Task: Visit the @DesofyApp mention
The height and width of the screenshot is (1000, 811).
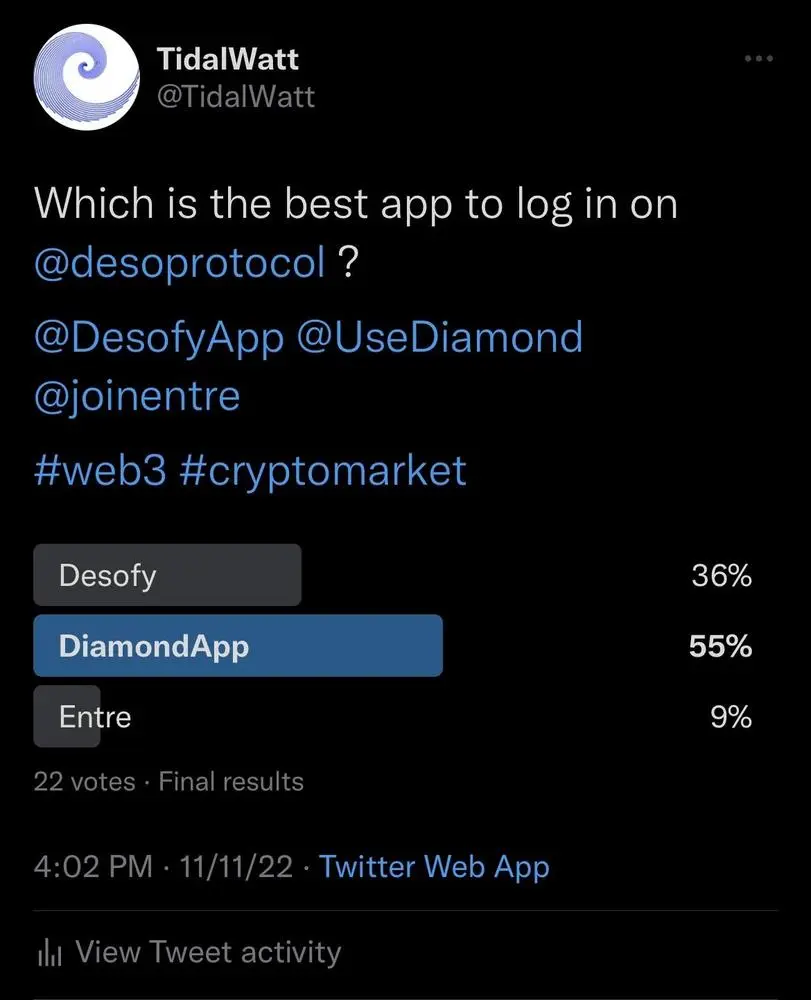Action: coord(159,337)
